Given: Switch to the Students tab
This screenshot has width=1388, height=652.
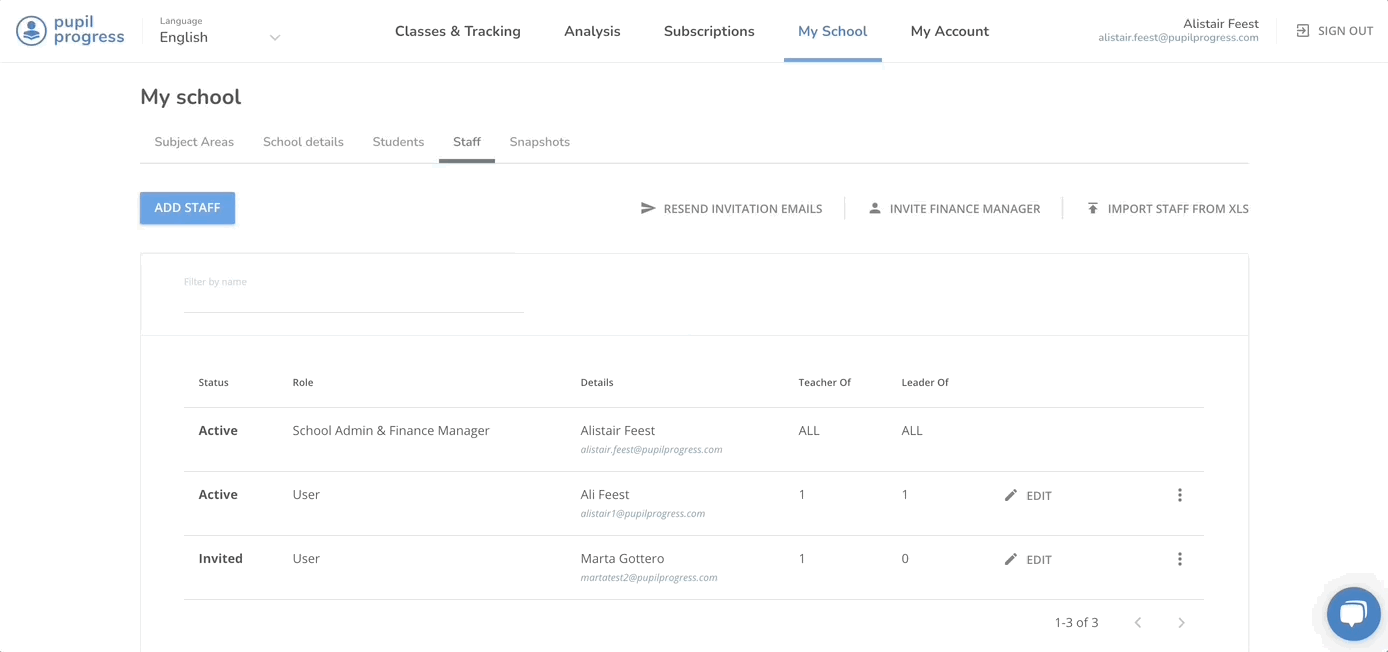Looking at the screenshot, I should (x=398, y=142).
